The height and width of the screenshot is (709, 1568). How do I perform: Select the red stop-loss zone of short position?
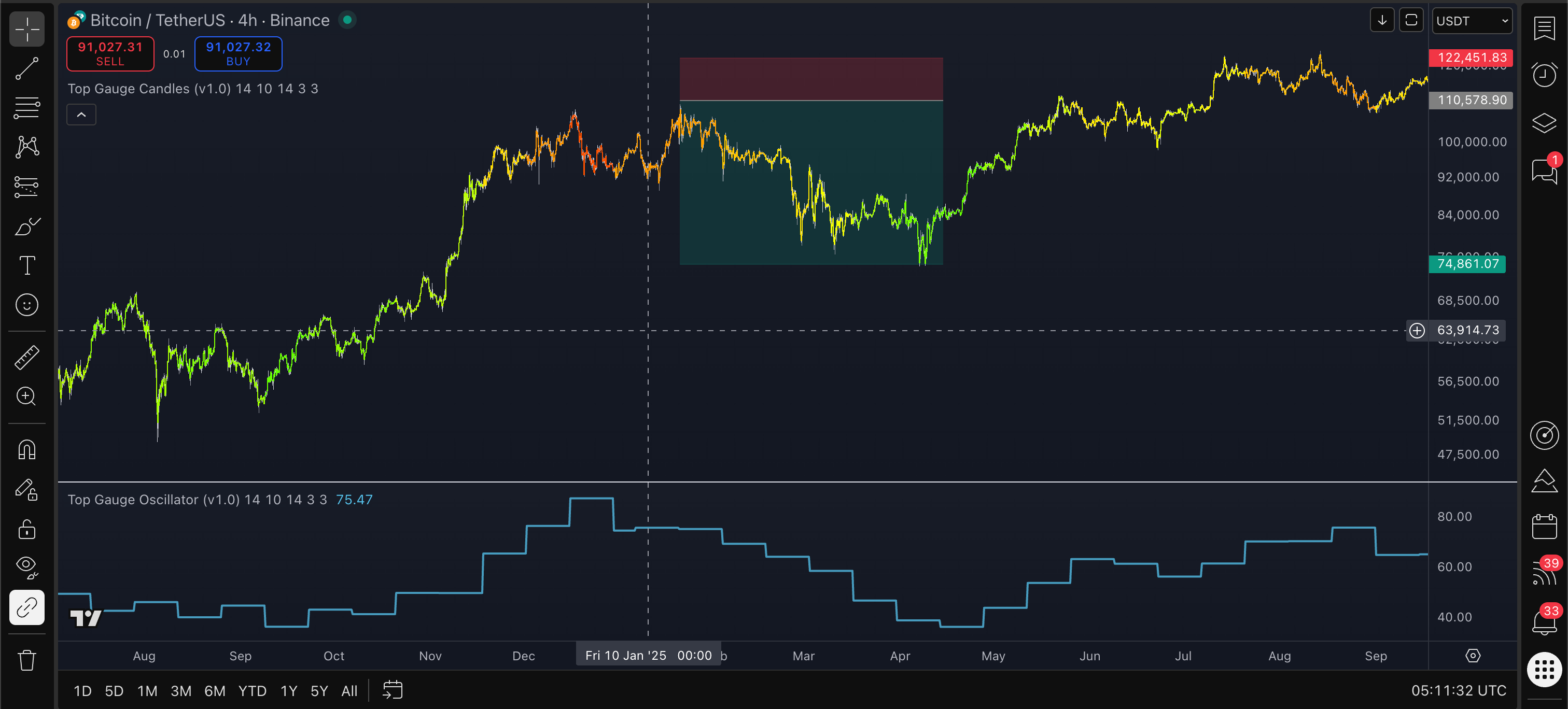click(811, 79)
